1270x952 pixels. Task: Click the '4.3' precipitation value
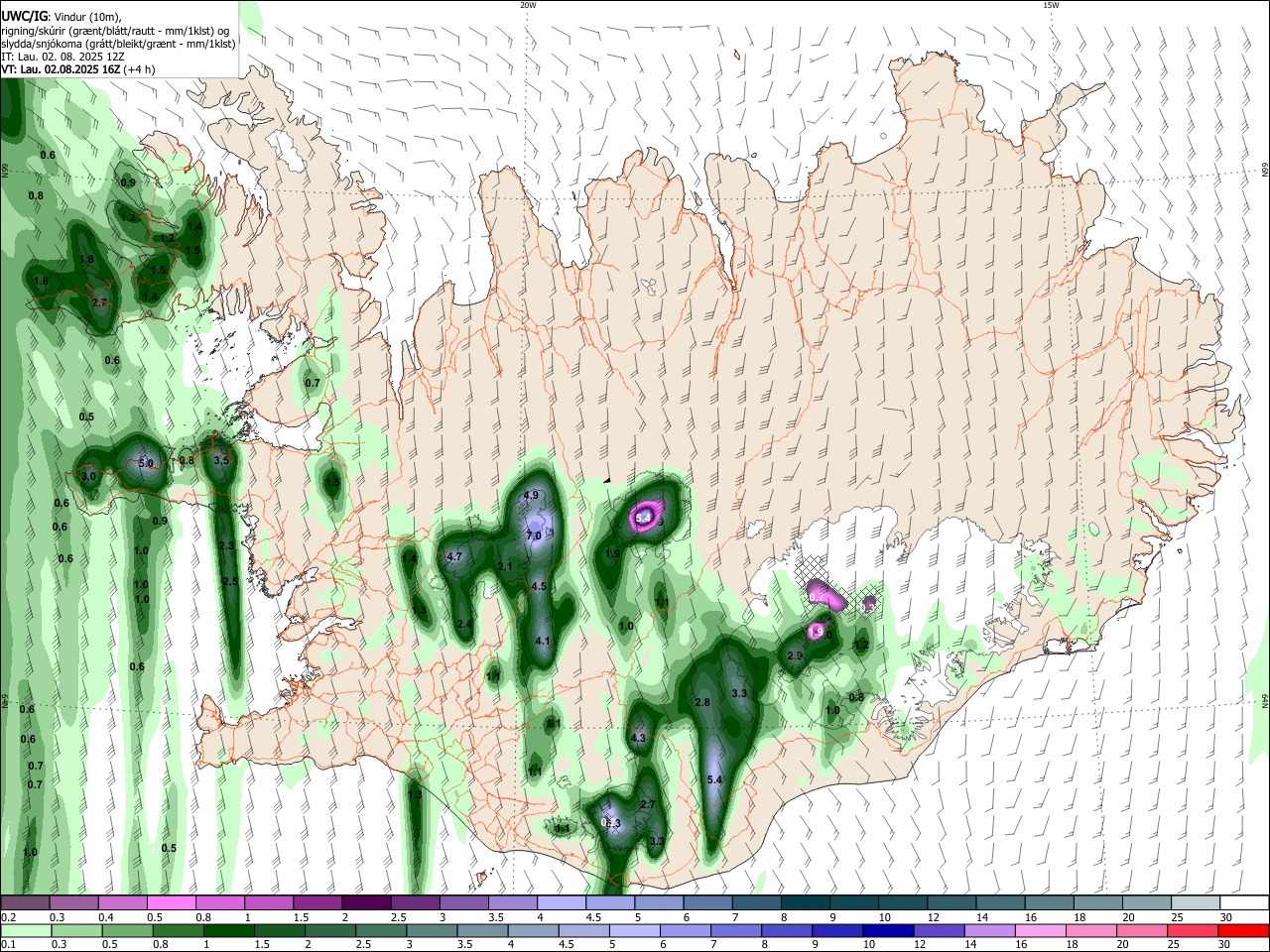638,738
